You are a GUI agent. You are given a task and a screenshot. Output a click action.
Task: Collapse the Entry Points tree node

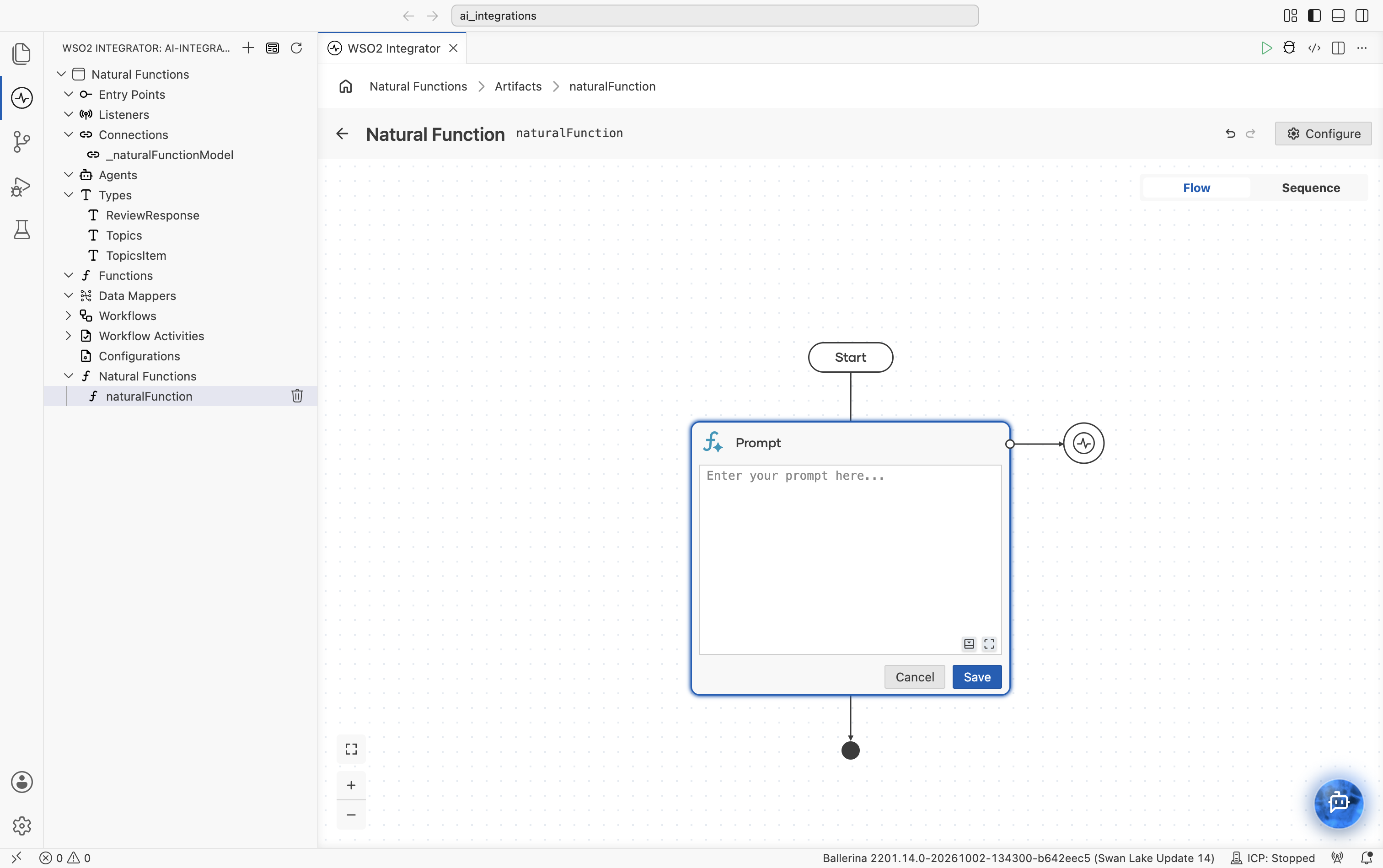[x=68, y=94]
